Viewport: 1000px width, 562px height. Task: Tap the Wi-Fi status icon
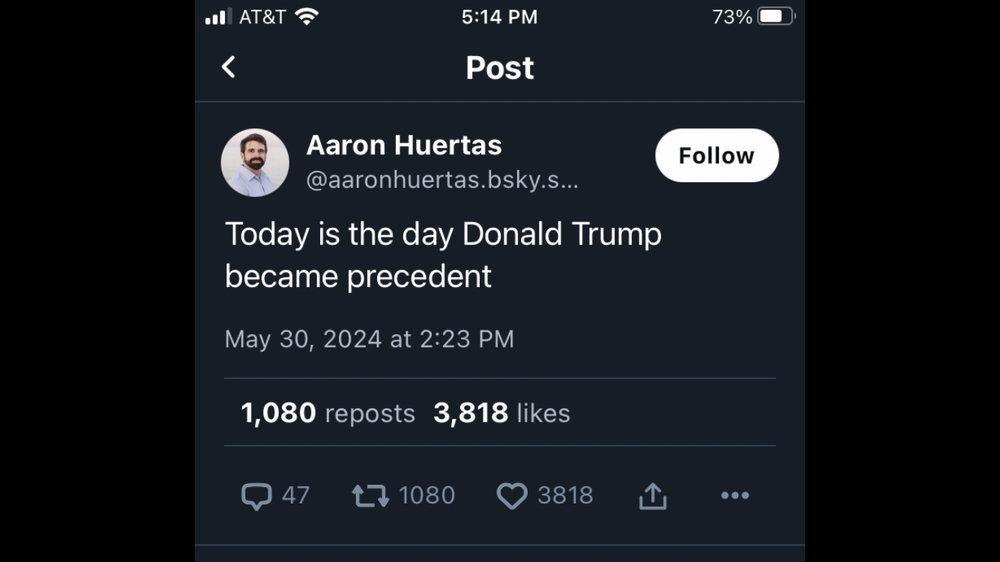pyautogui.click(x=307, y=17)
